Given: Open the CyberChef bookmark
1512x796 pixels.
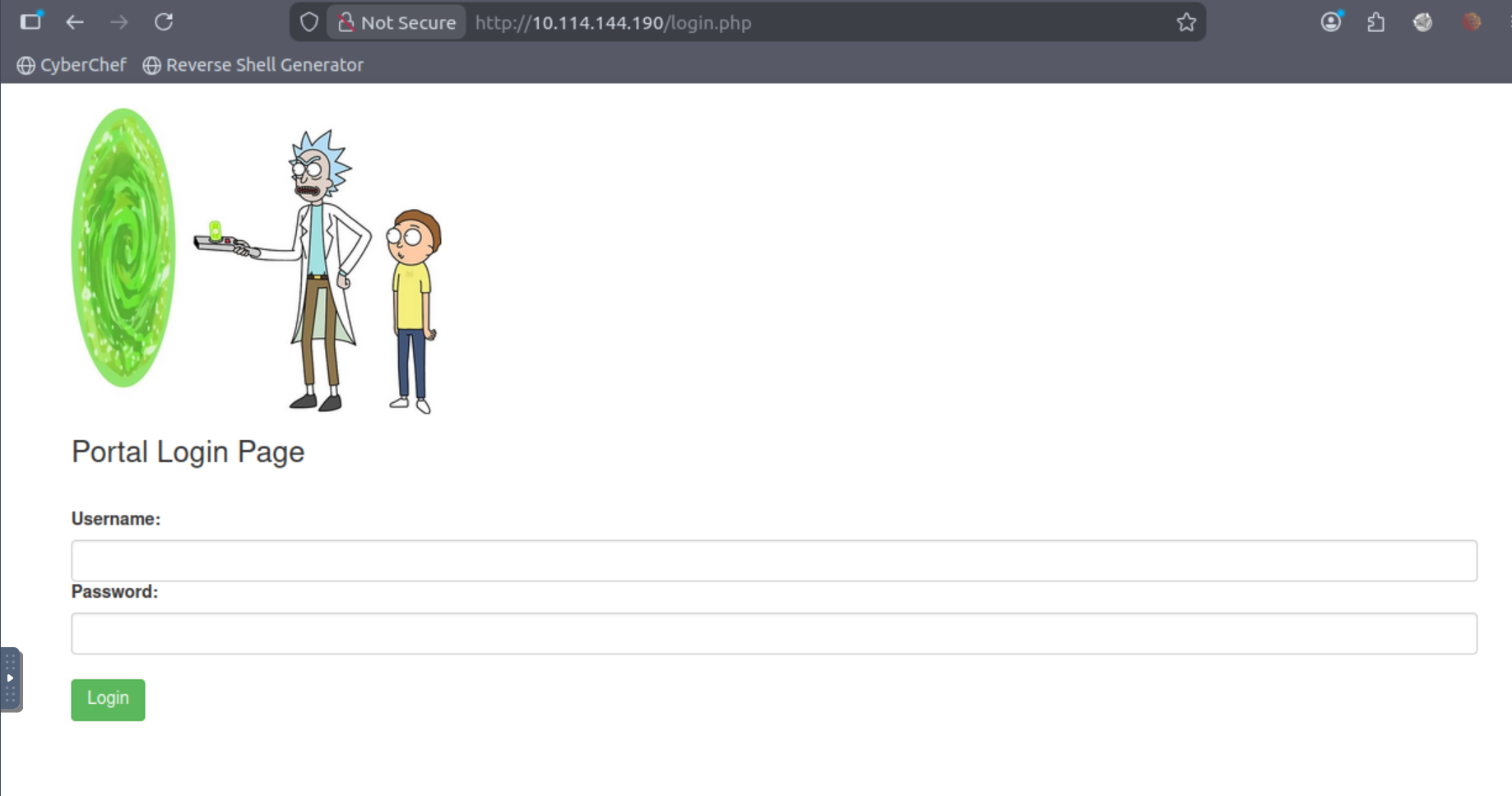Looking at the screenshot, I should pyautogui.click(x=72, y=65).
